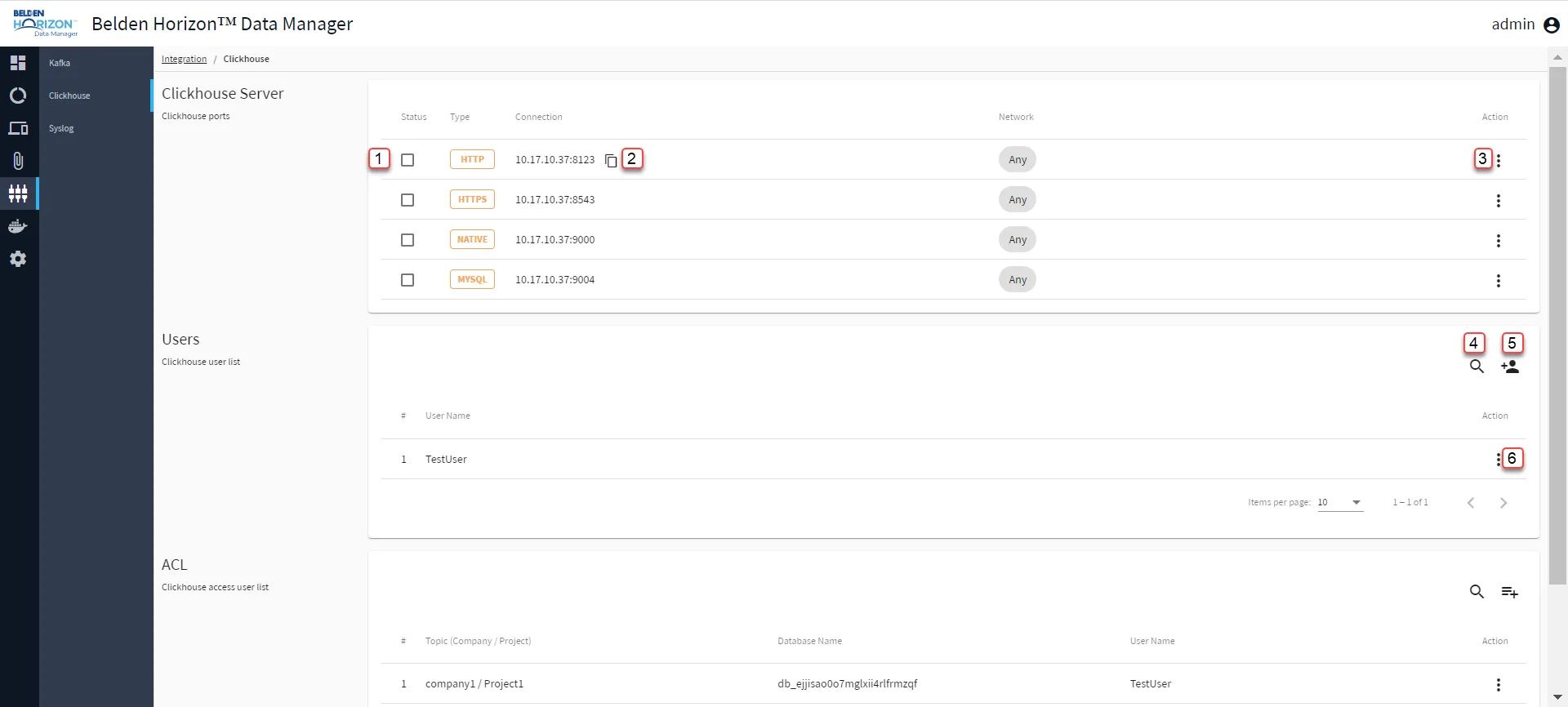Click the Database Name column header
Image resolution: width=1568 pixels, height=707 pixels.
809,641
